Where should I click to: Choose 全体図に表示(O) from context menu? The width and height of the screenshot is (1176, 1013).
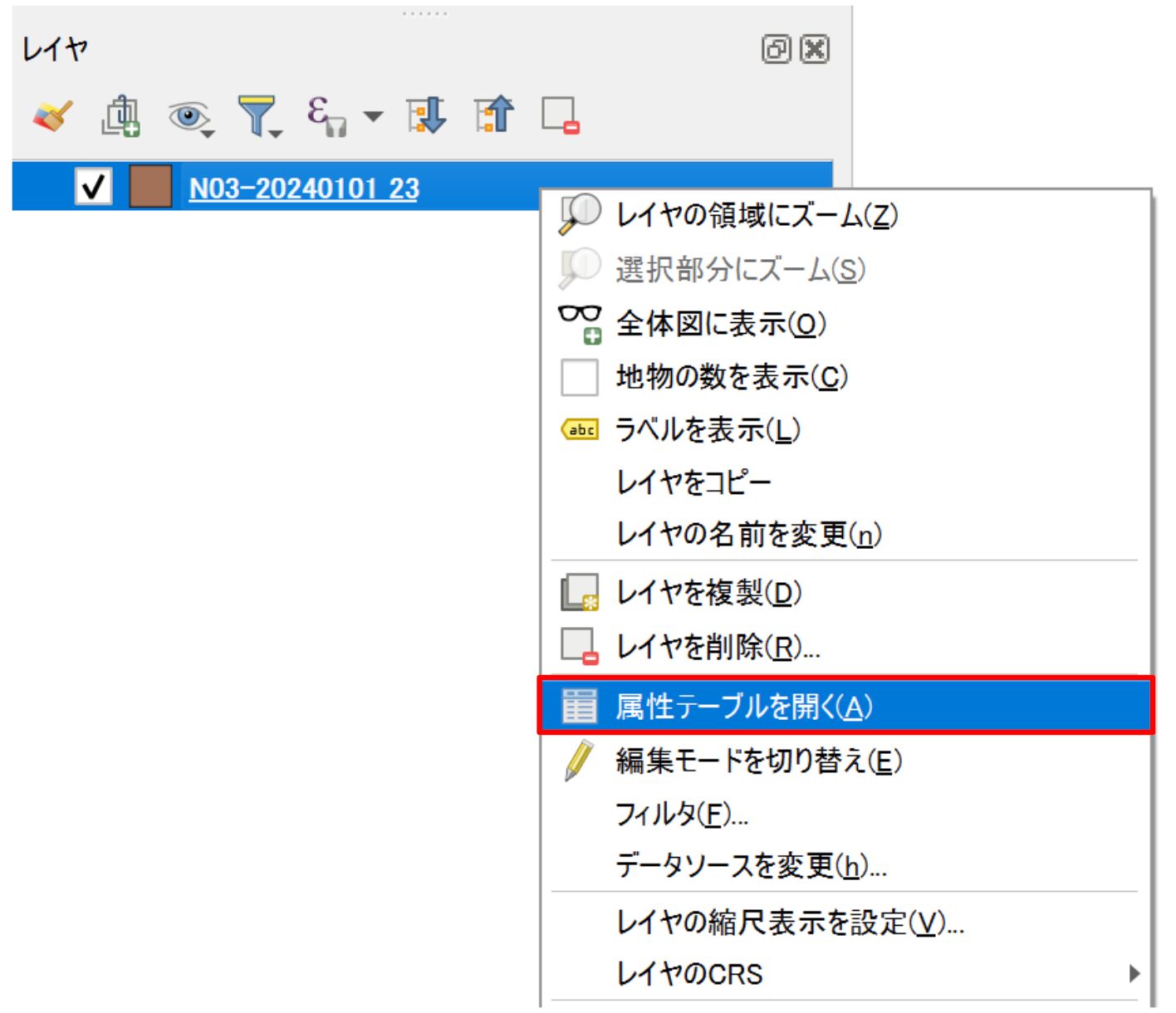coord(845,324)
